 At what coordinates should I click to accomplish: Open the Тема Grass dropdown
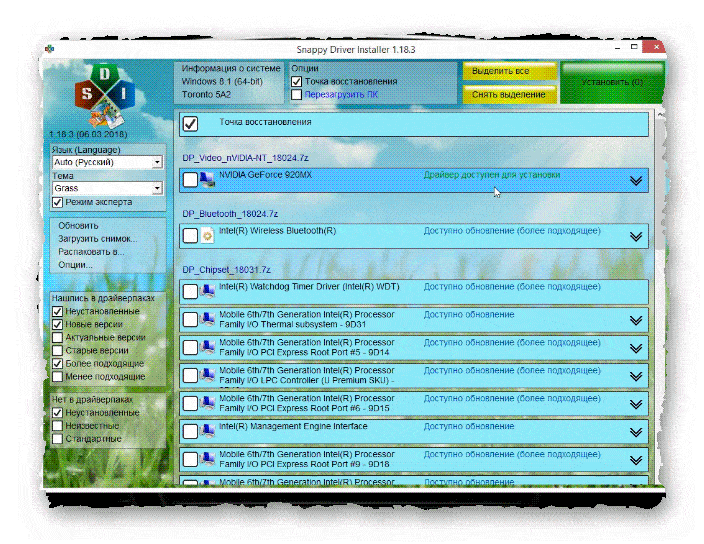click(108, 188)
